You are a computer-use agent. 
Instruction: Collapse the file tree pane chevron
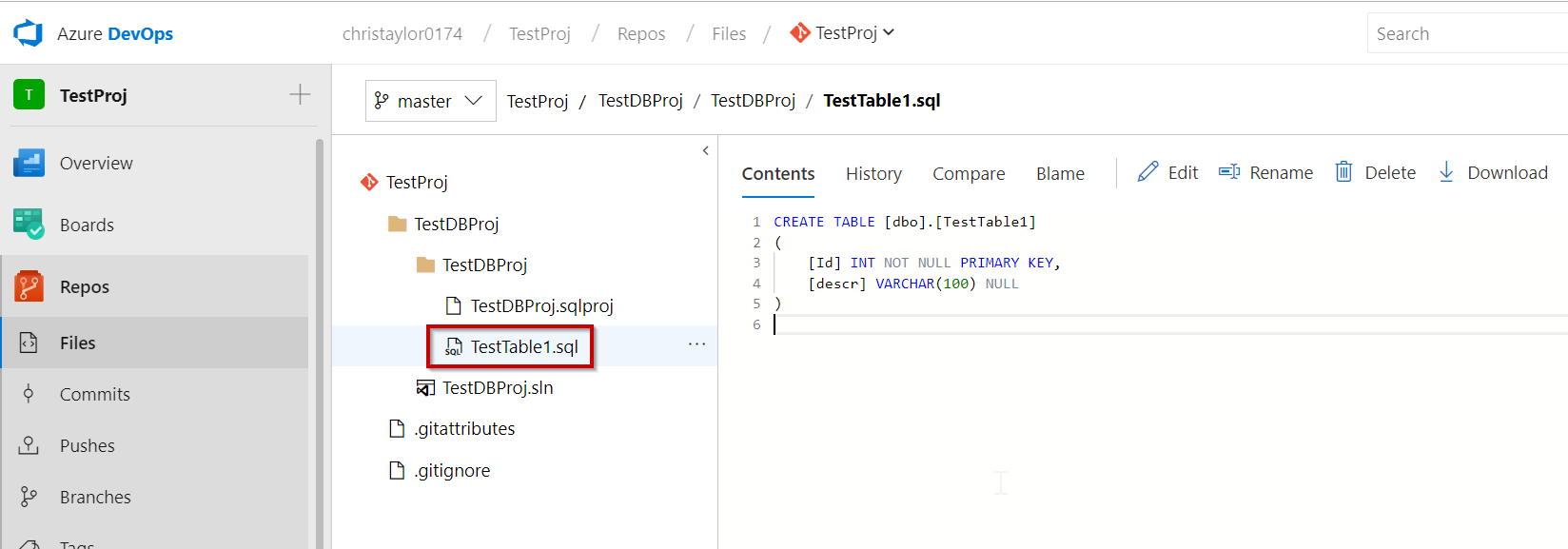click(705, 150)
